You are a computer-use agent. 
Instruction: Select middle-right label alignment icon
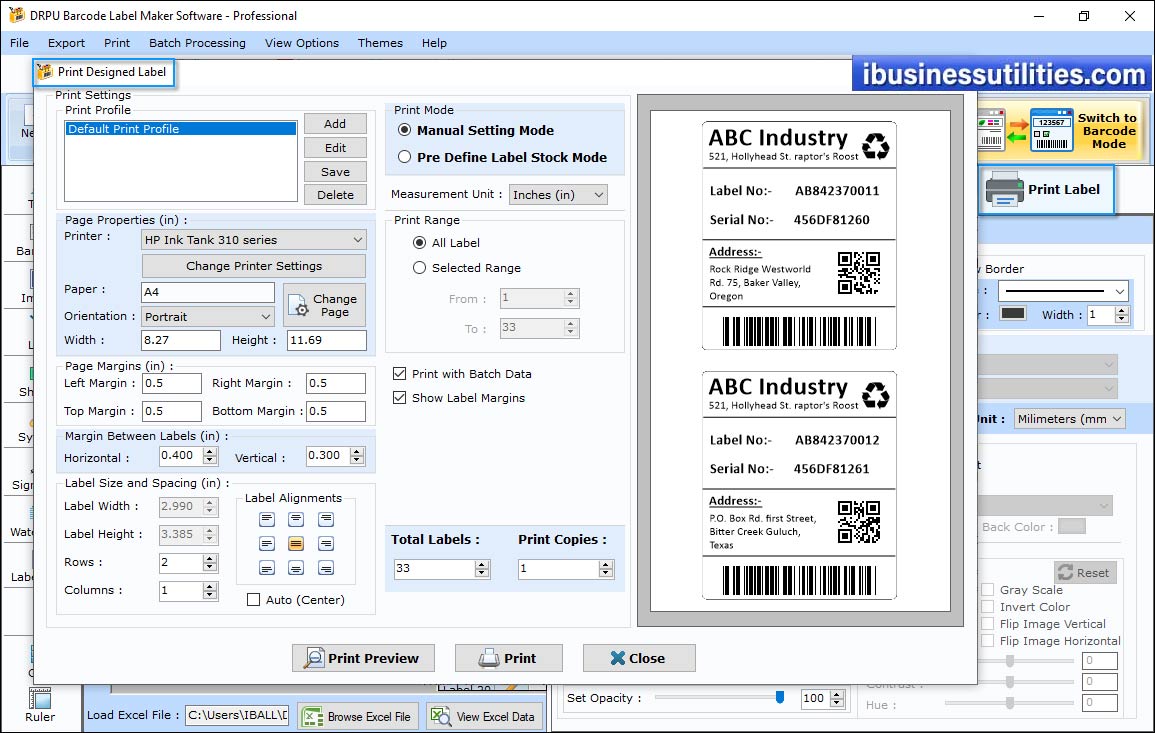pyautogui.click(x=326, y=544)
